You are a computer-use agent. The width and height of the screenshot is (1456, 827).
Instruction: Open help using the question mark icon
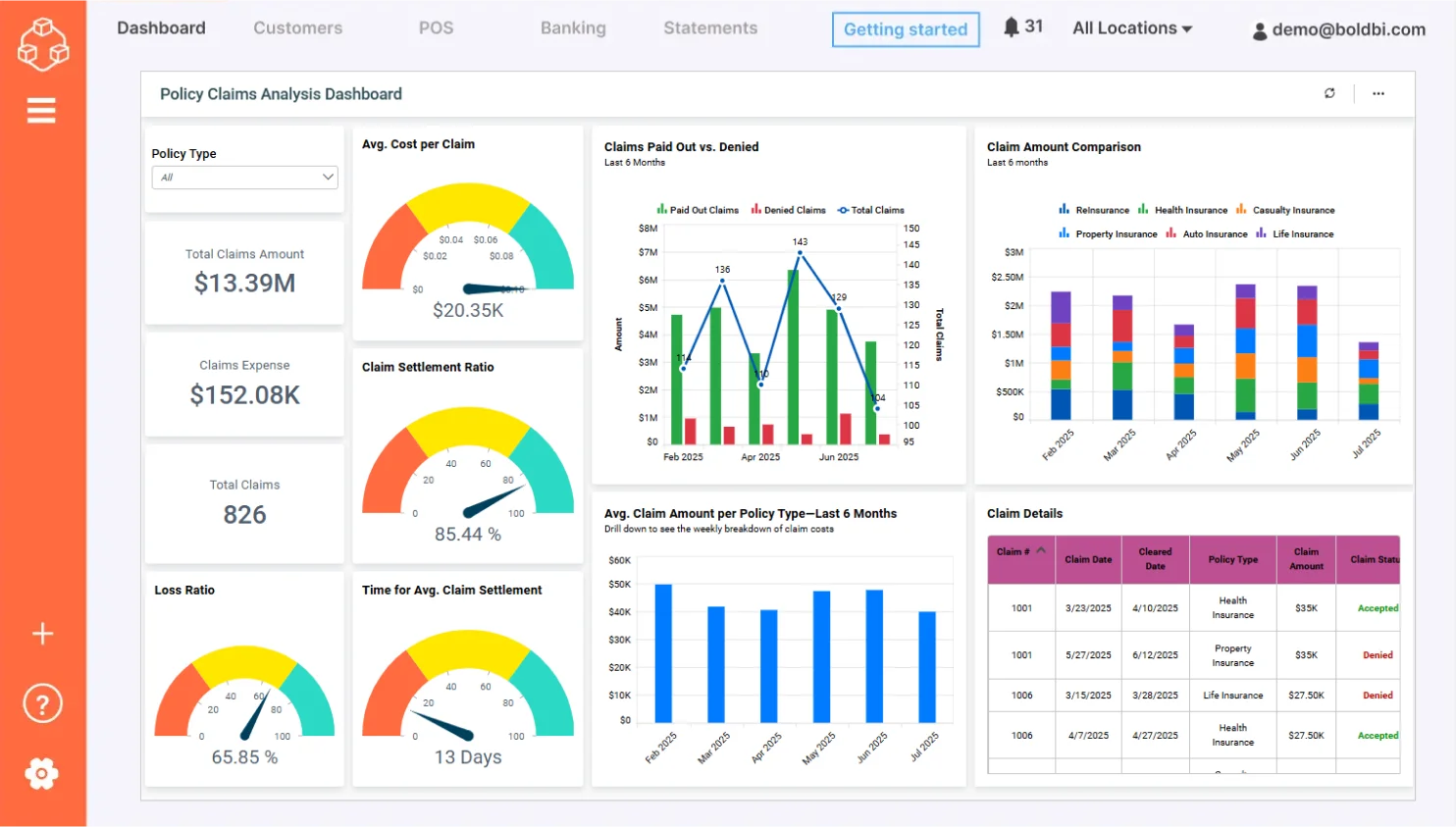point(42,702)
